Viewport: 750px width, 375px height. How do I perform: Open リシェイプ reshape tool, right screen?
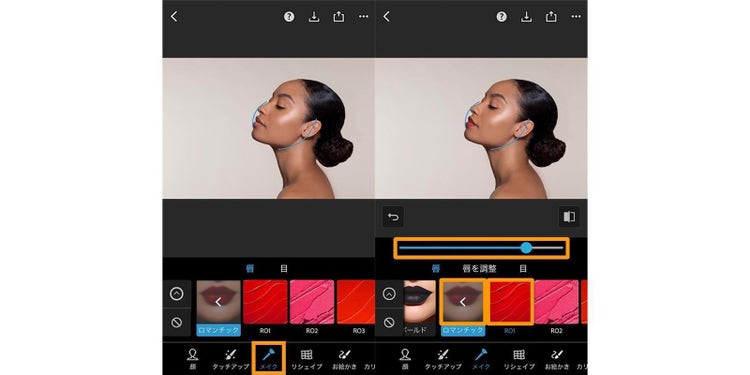tap(518, 359)
